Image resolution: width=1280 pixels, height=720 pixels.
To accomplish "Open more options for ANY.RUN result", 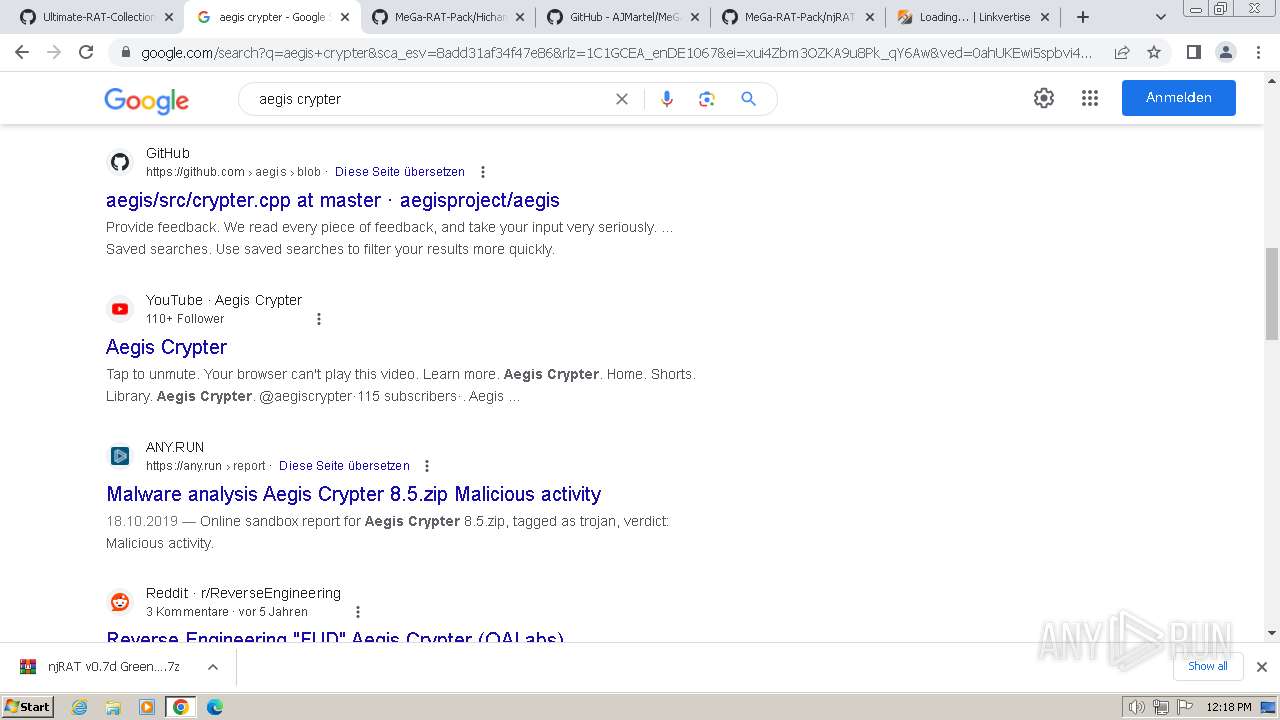I will click(427, 466).
